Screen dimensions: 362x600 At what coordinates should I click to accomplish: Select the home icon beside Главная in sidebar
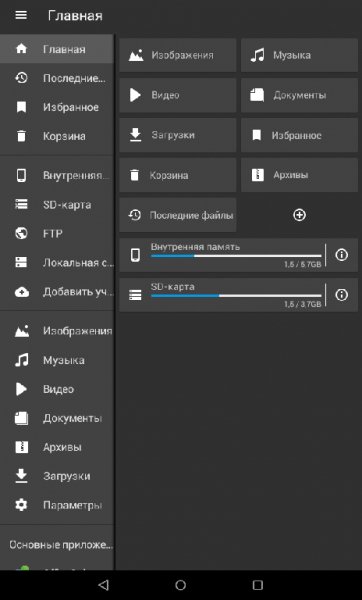coord(21,49)
